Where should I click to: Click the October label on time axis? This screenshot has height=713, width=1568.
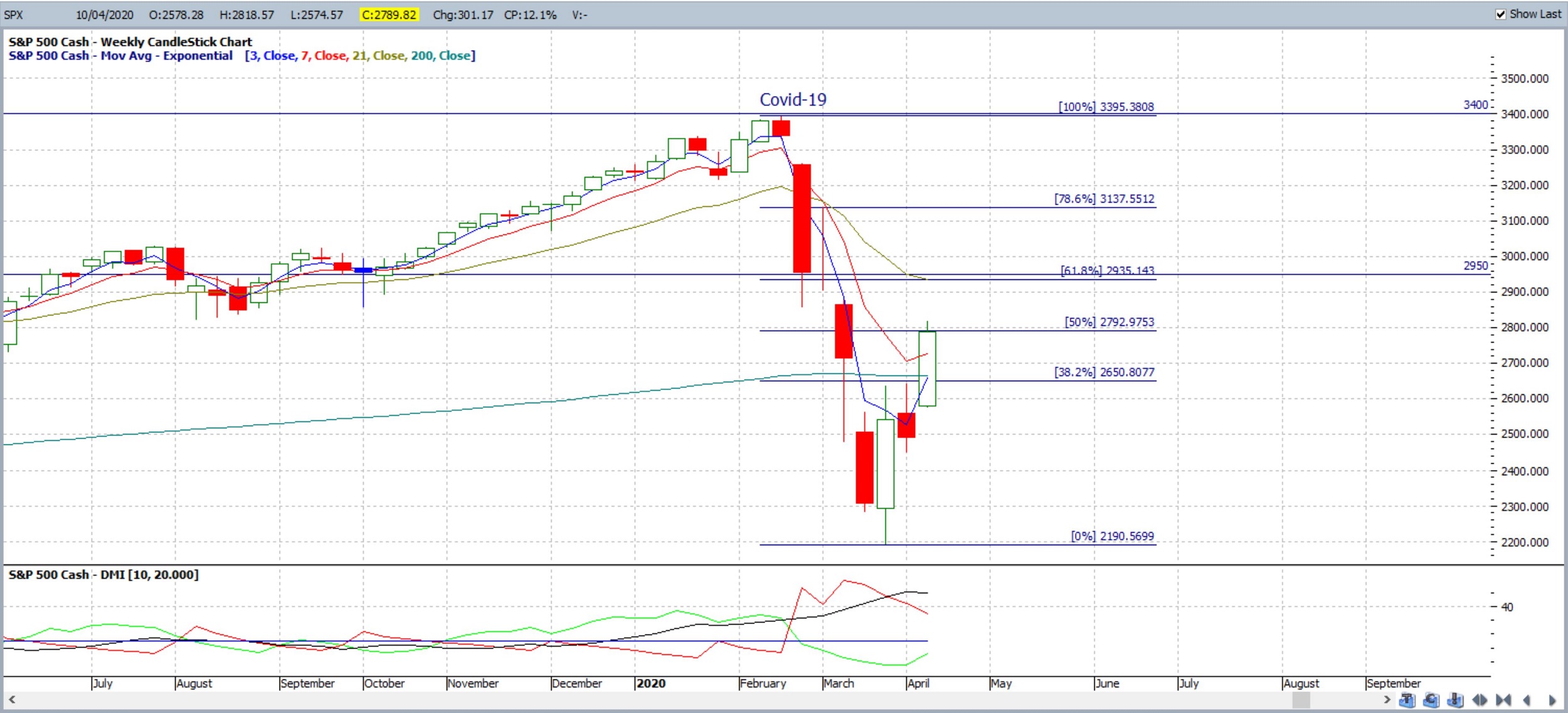click(384, 683)
